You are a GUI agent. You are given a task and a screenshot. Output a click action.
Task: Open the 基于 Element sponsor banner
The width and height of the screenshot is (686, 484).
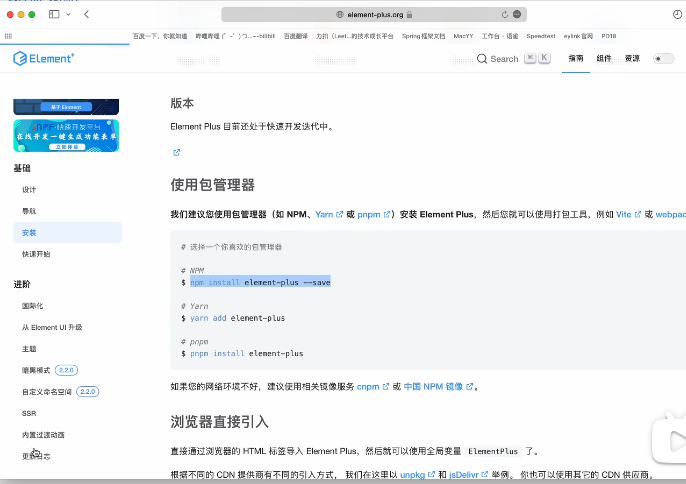[66, 107]
